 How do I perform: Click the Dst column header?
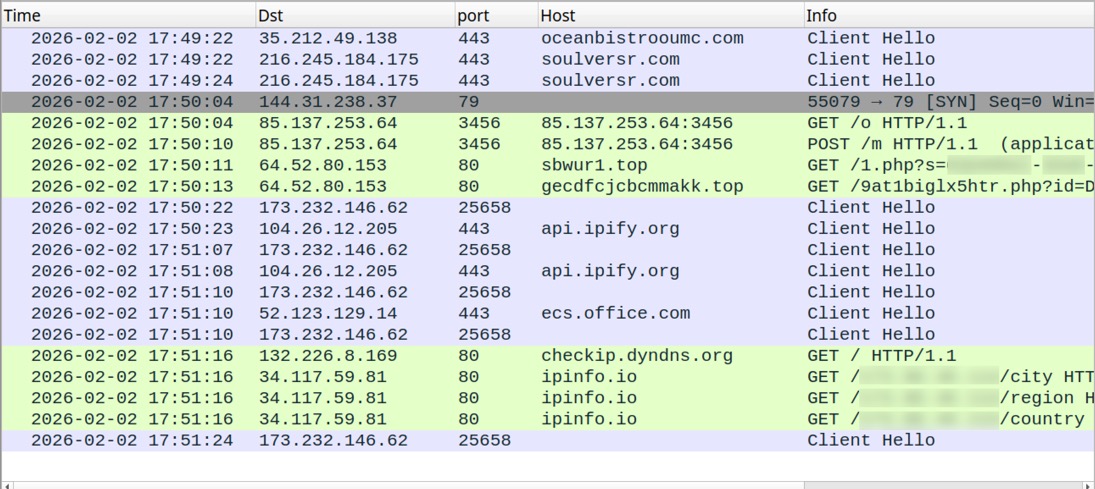[350, 15]
